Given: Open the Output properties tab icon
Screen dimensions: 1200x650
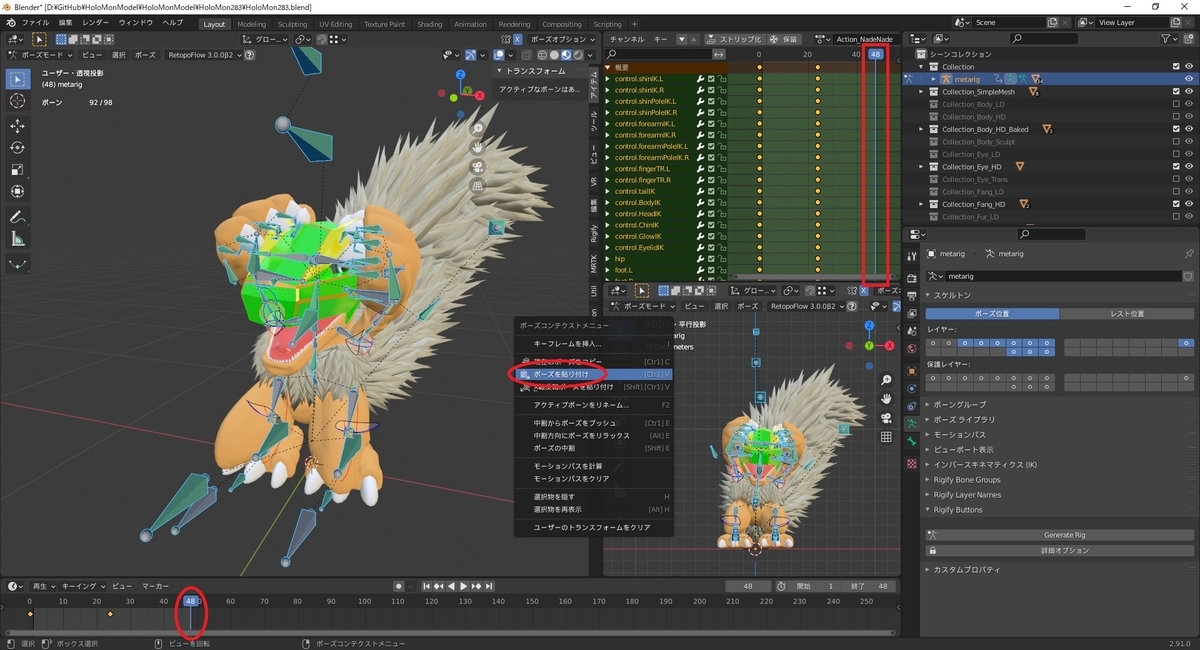Looking at the screenshot, I should pyautogui.click(x=911, y=296).
